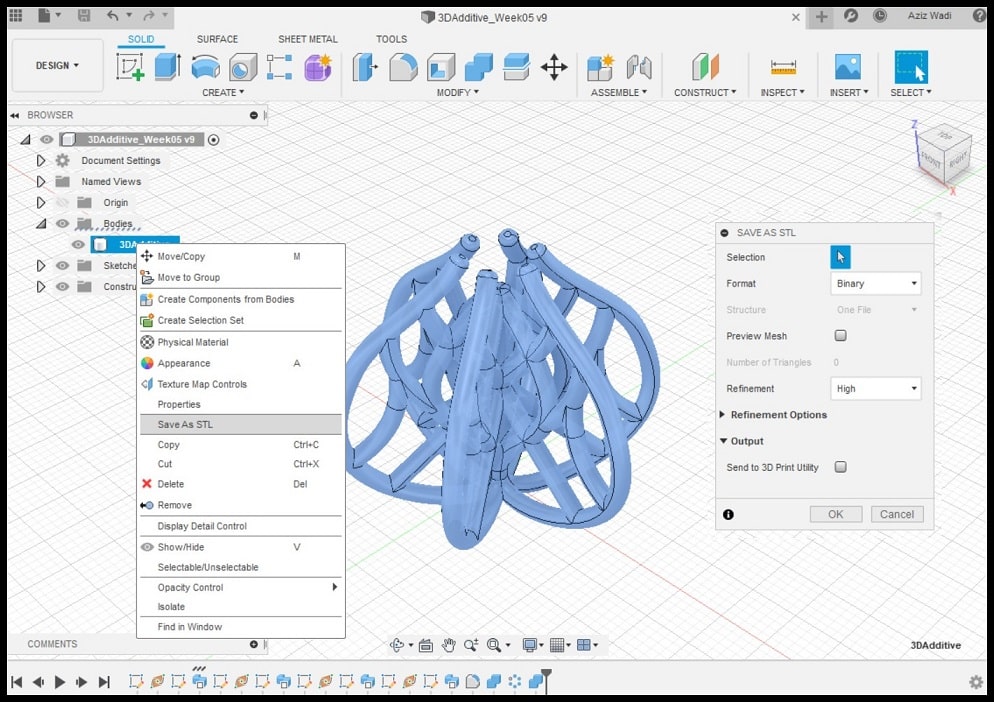Toggle Origin folder visibility eye
994x702 pixels.
(62, 202)
